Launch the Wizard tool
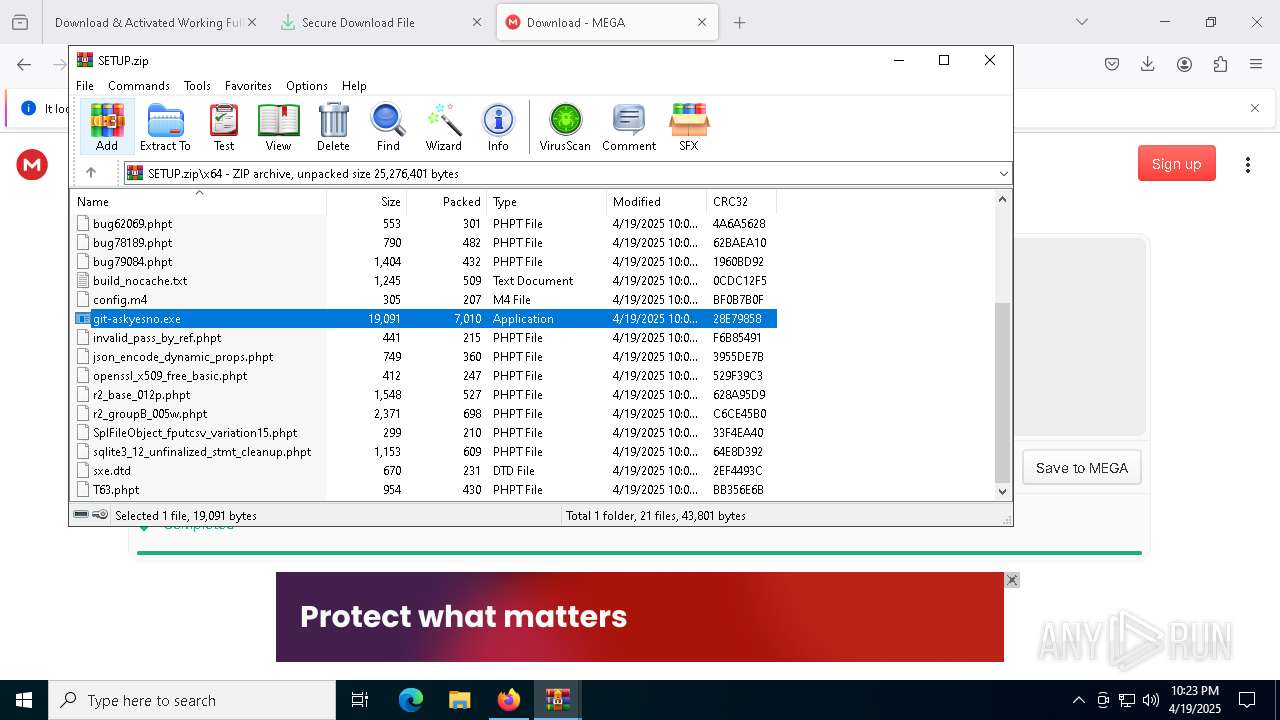The width and height of the screenshot is (1280, 720). (443, 127)
